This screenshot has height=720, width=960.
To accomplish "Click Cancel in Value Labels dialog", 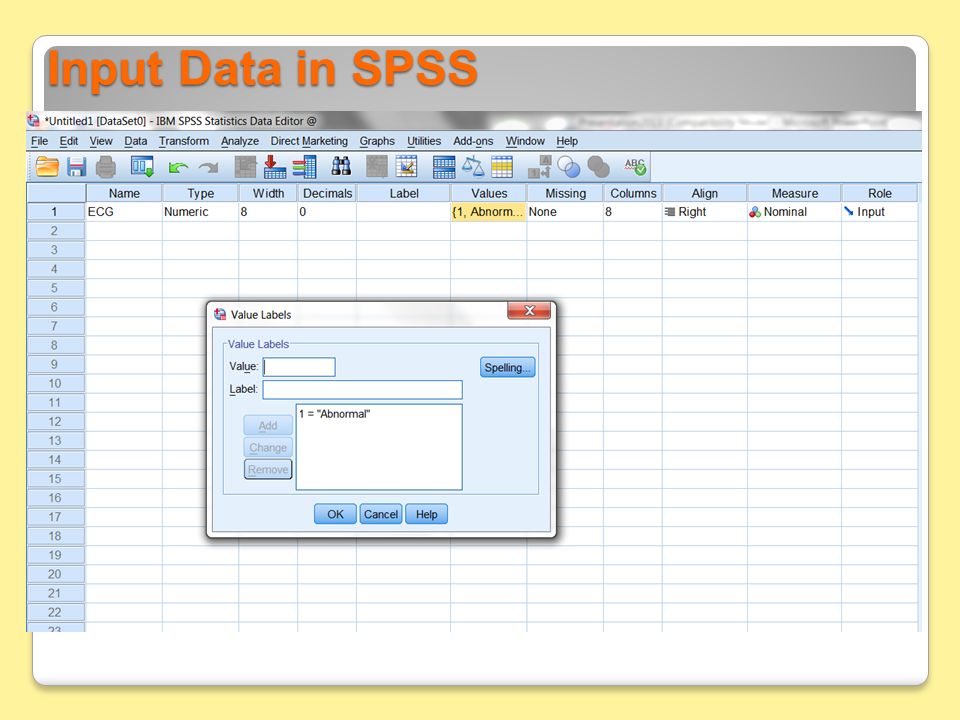I will [381, 514].
